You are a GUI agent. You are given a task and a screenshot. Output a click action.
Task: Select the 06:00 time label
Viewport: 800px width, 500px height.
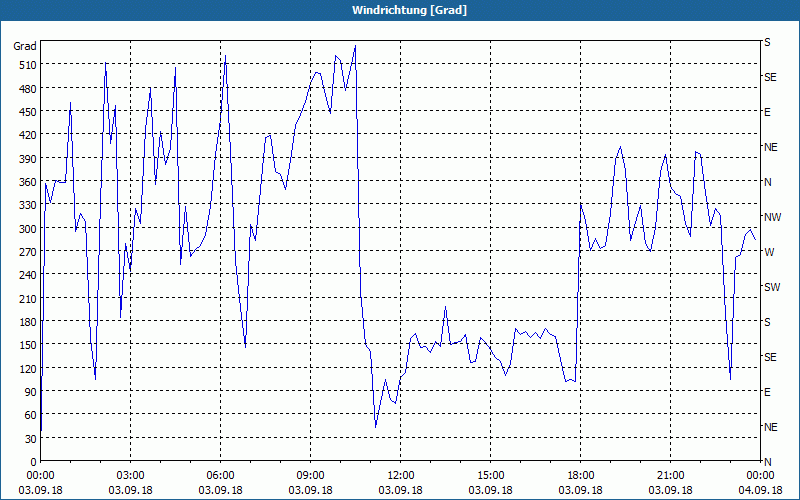pyautogui.click(x=220, y=476)
